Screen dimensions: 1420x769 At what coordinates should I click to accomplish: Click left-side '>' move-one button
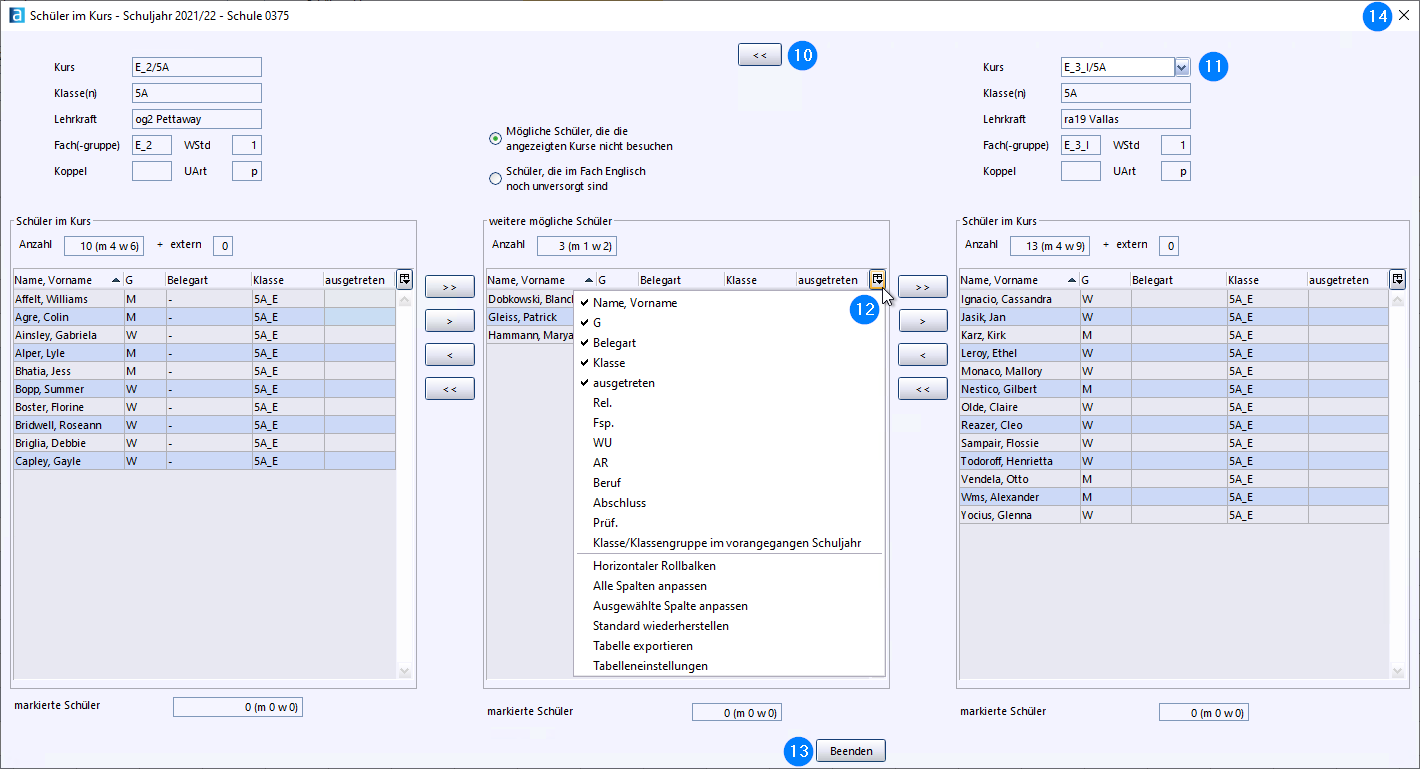pos(450,321)
